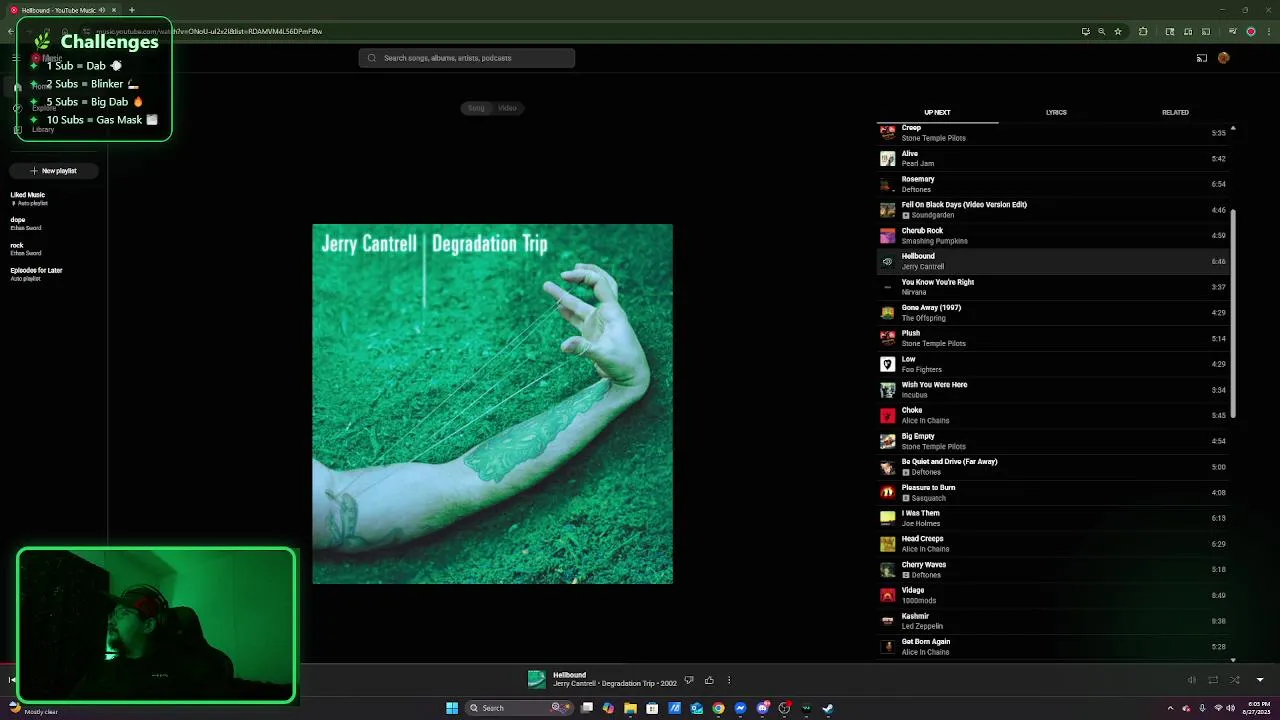This screenshot has height=720, width=1280.
Task: Switch to Video mode
Action: [x=507, y=108]
